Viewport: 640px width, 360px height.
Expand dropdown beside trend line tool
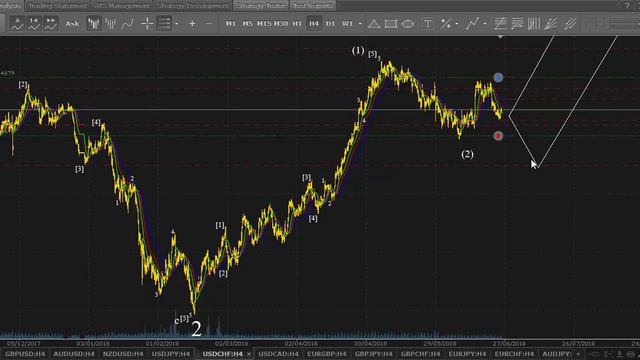click(x=484, y=24)
